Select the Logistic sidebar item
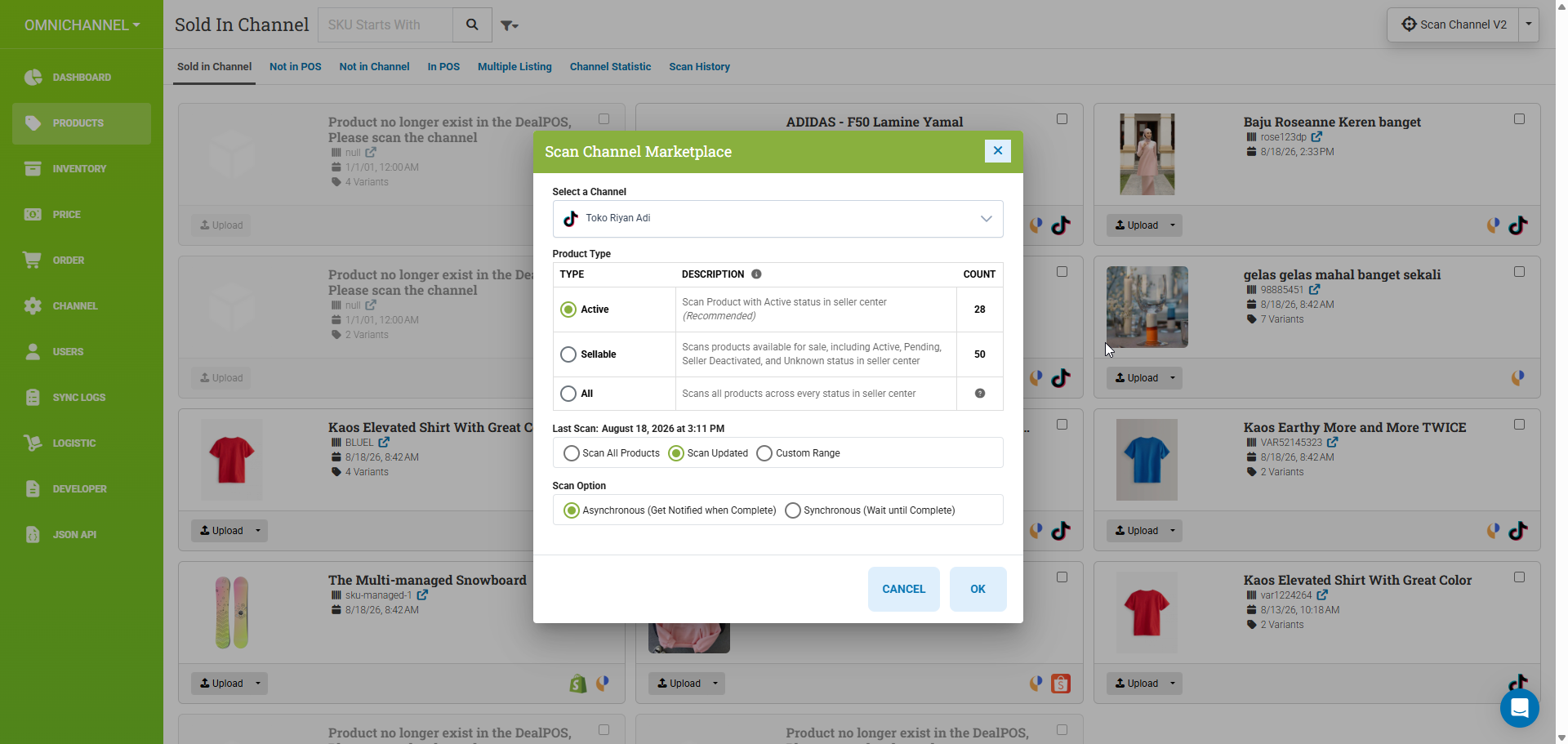Viewport: 1568px width, 744px height. [82, 443]
